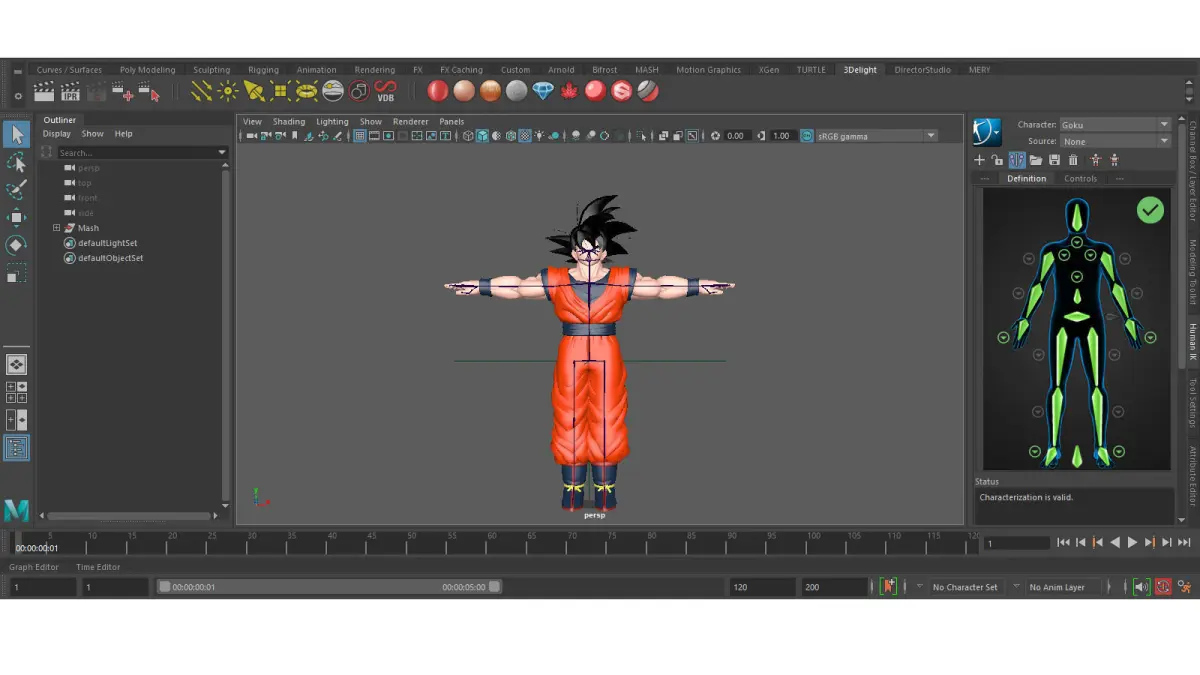Click the yellow ring light shelf icon

coord(307,92)
